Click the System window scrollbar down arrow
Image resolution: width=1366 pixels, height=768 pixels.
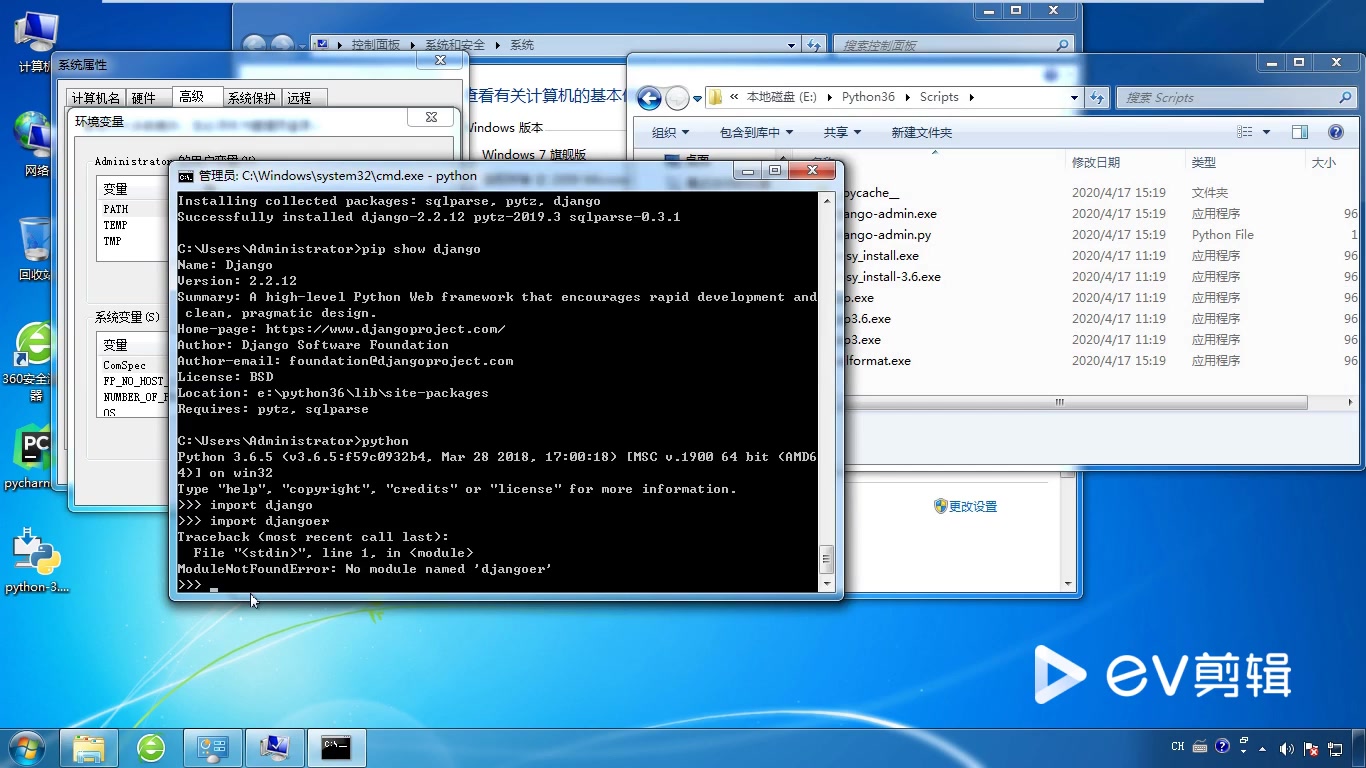click(1069, 584)
